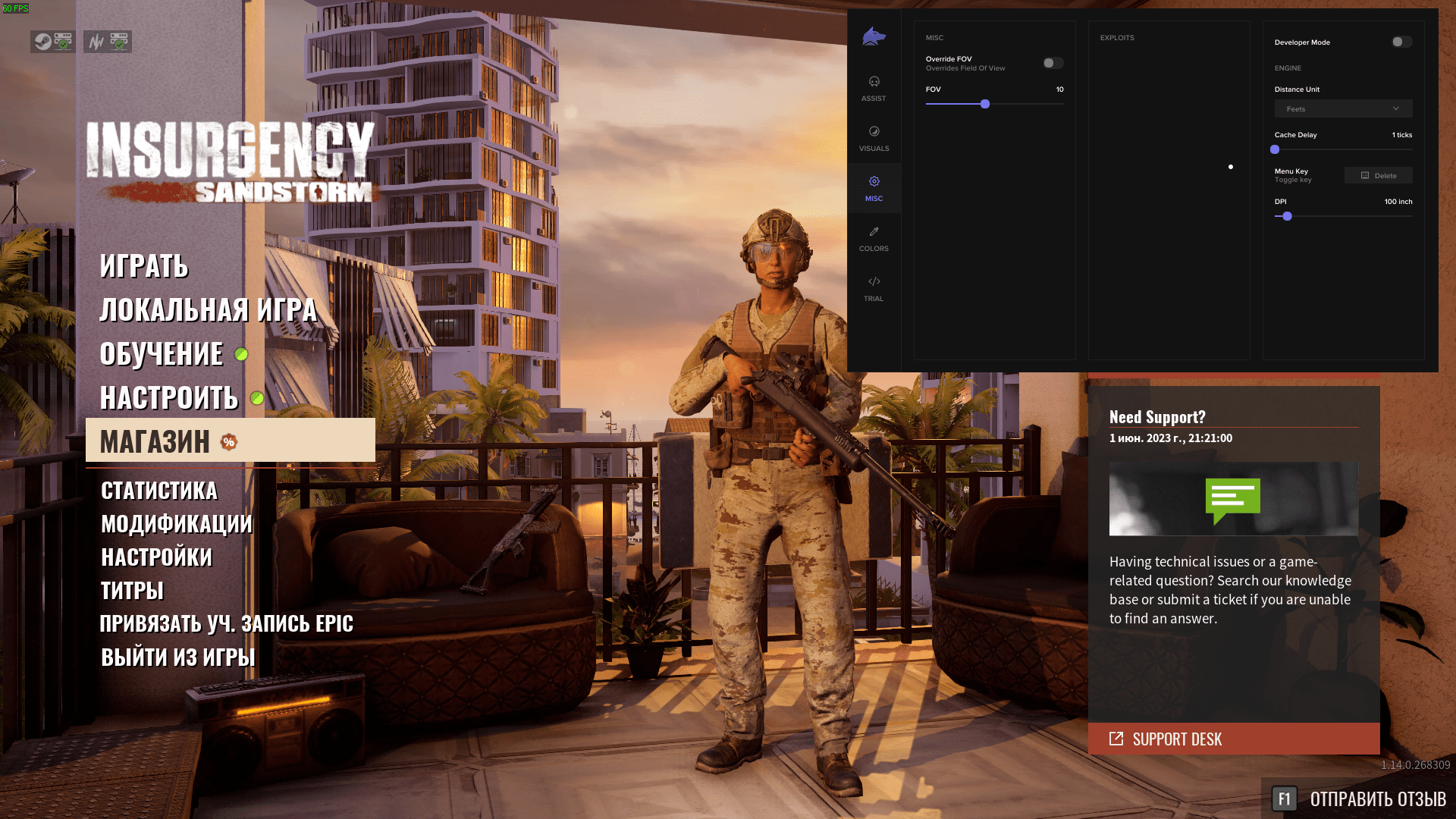The width and height of the screenshot is (1456, 819).
Task: Open the ASSIST tab icon
Action: [874, 81]
